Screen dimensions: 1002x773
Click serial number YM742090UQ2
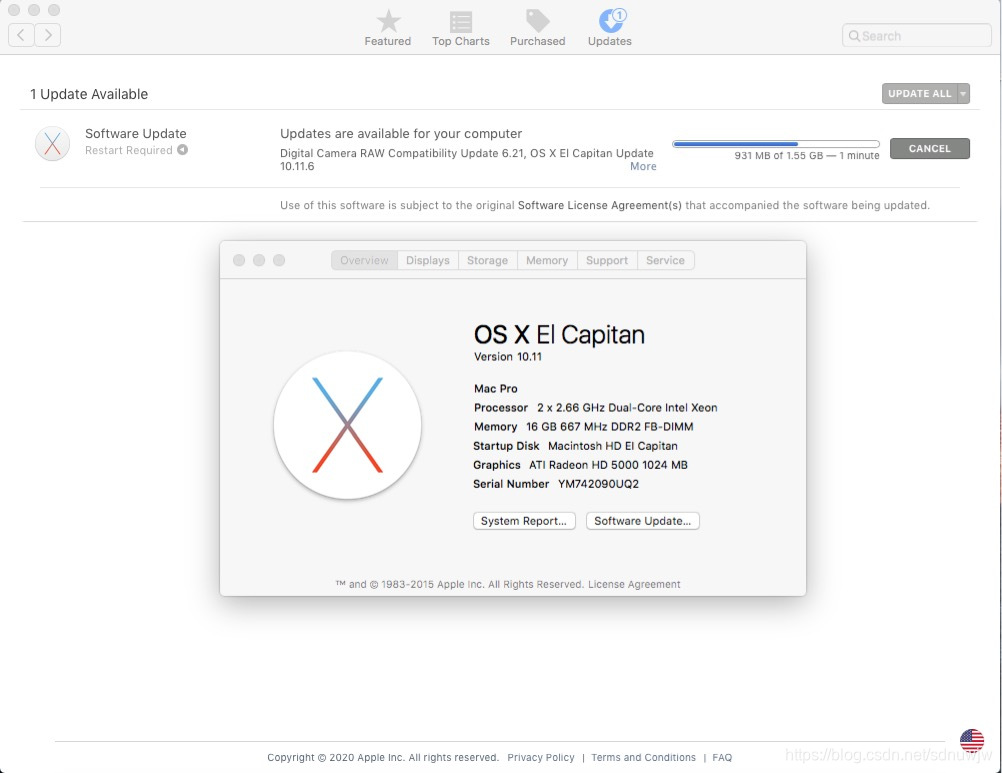pos(598,484)
